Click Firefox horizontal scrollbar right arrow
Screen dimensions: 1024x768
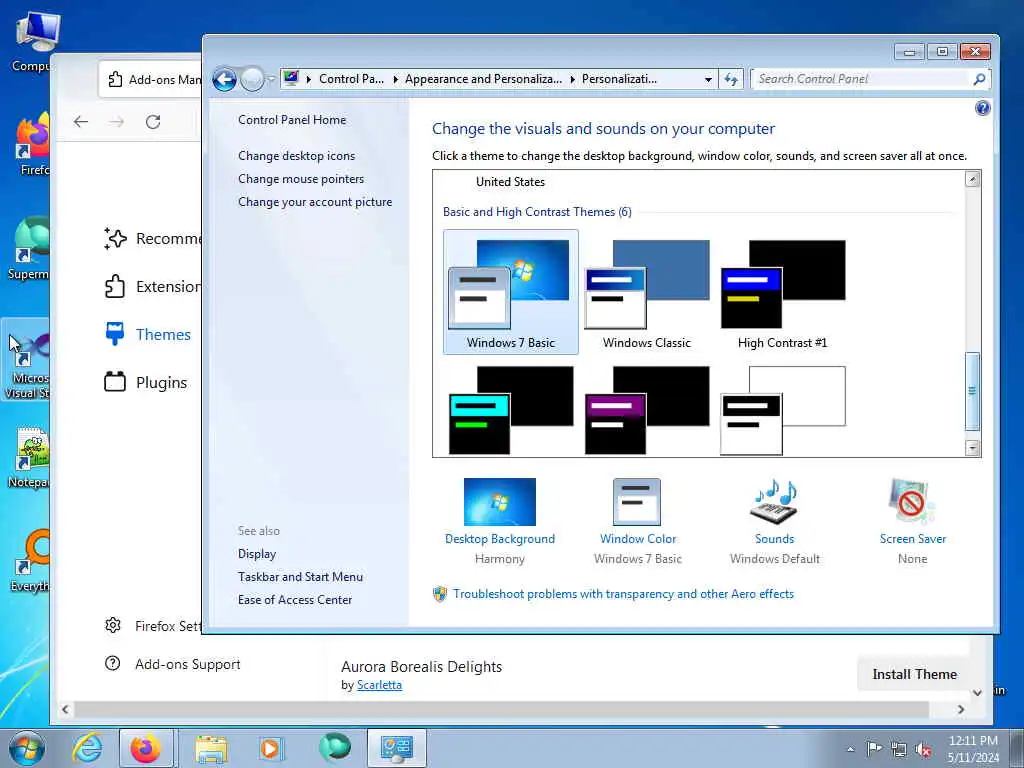[961, 709]
